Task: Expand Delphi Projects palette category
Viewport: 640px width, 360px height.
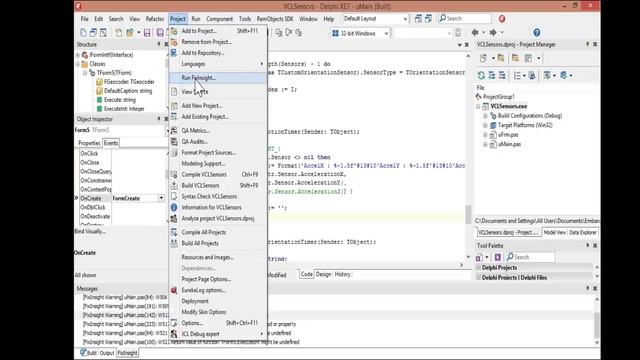Action: 478,268
